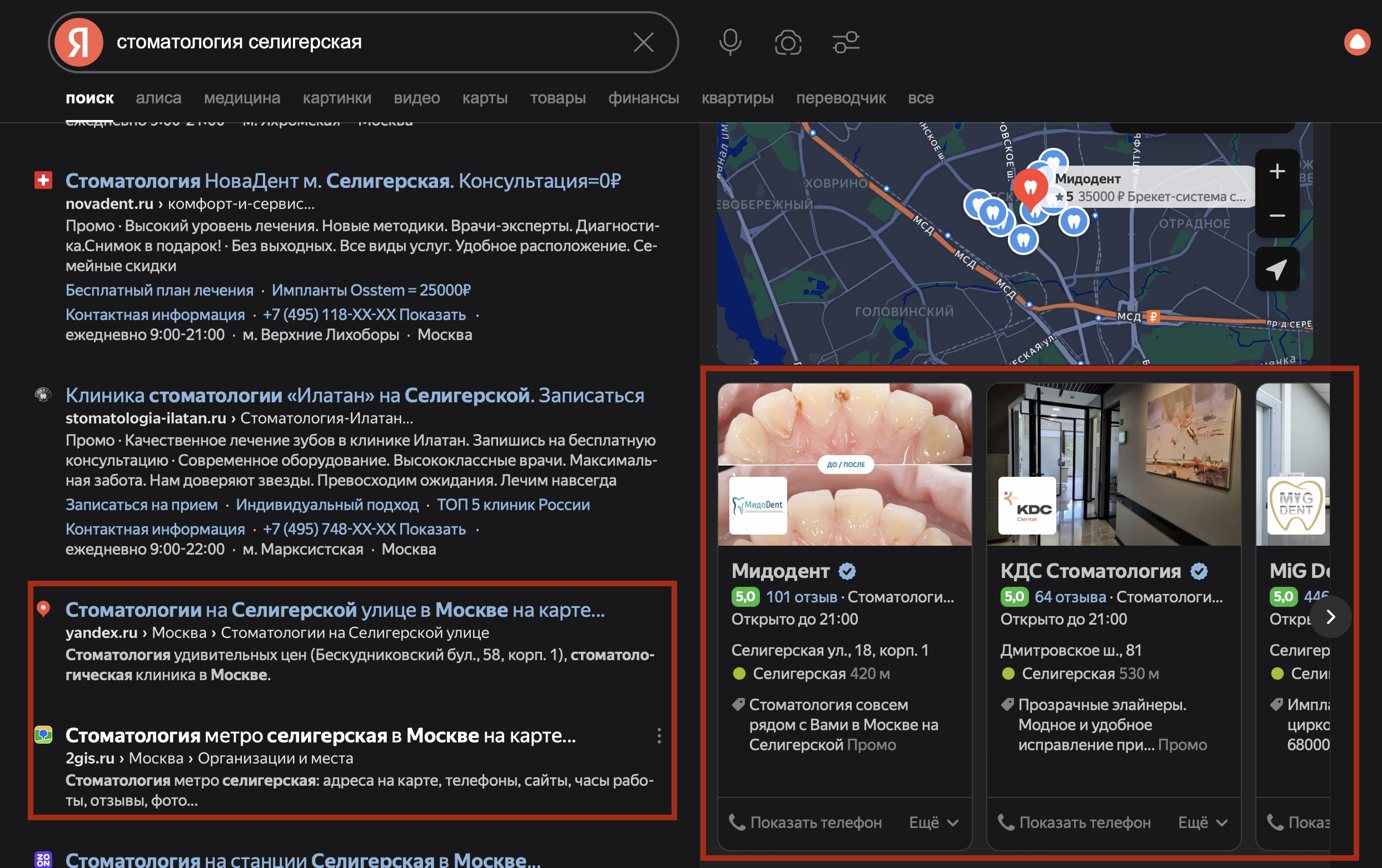Click the map my-location arrow icon
The width and height of the screenshot is (1382, 868).
pyautogui.click(x=1276, y=269)
